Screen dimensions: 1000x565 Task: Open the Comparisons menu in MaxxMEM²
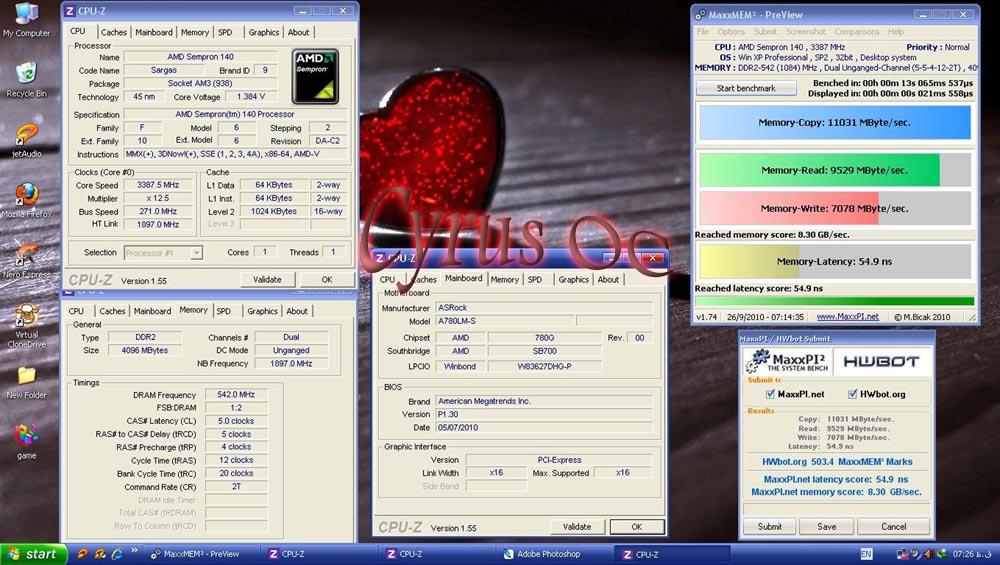[x=857, y=31]
